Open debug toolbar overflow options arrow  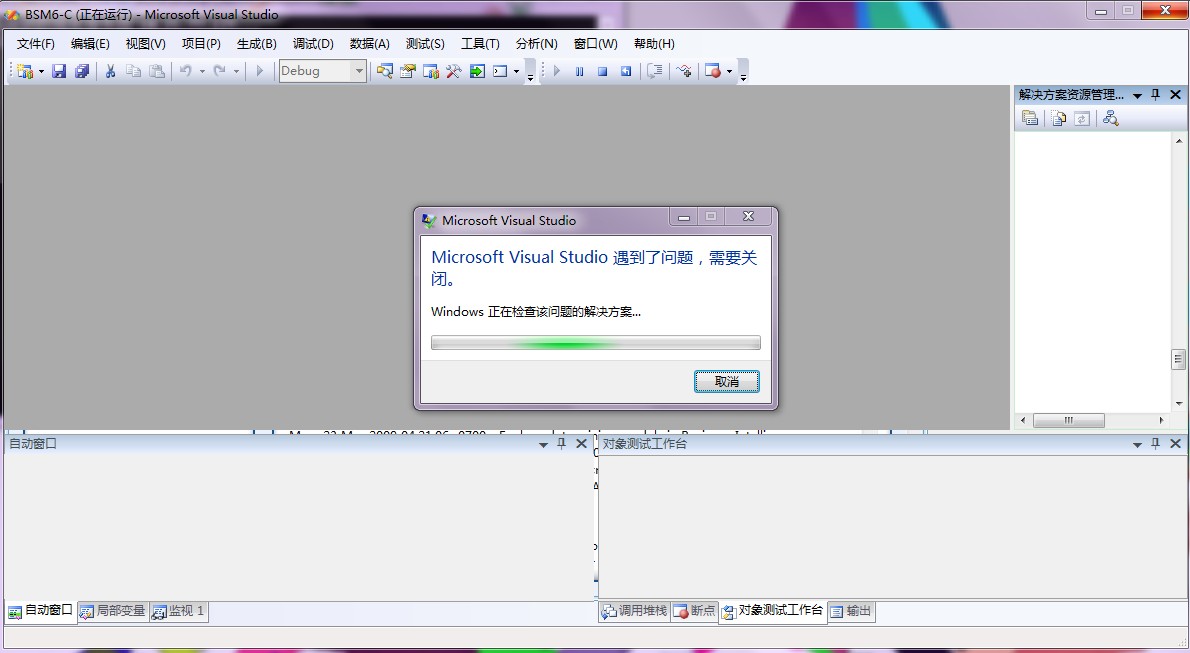743,74
